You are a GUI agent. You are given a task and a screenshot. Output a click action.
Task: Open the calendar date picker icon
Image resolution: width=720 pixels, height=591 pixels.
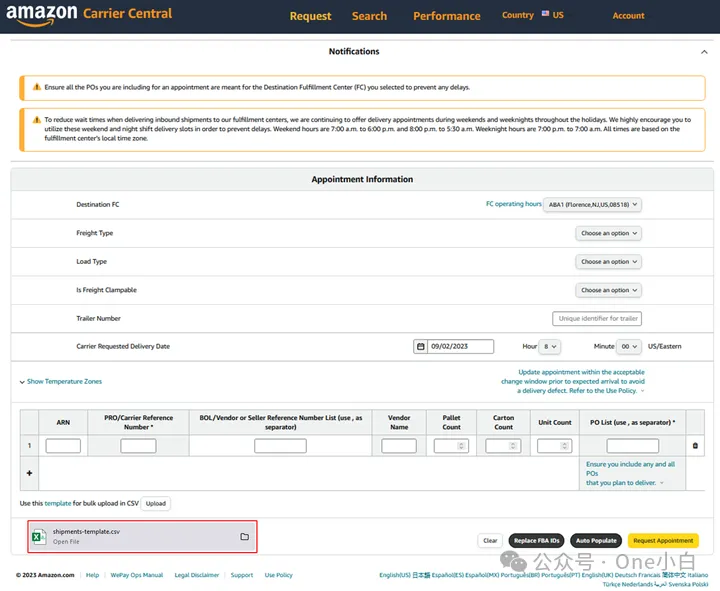click(x=420, y=347)
